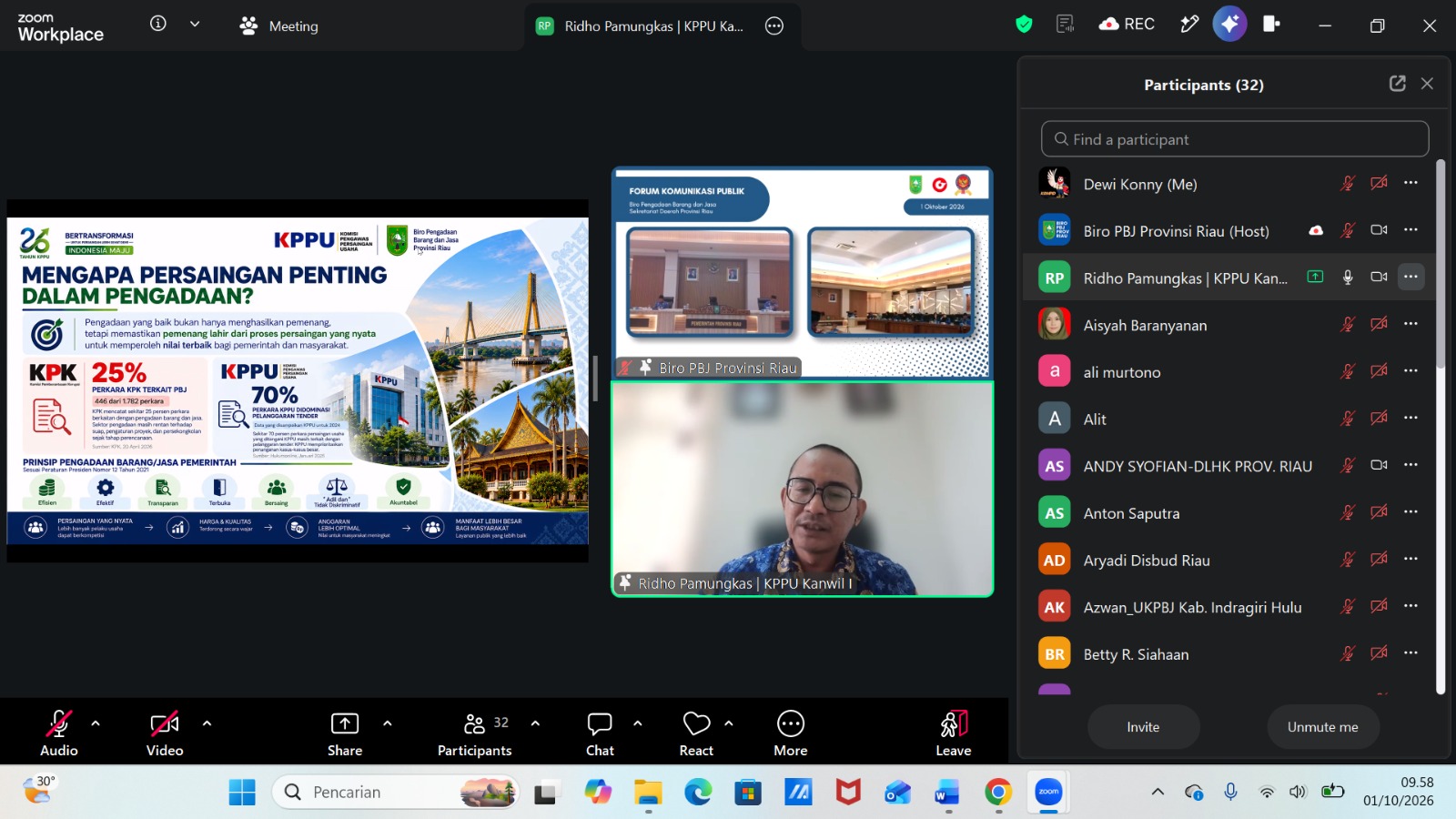Close the Participants panel
The width and height of the screenshot is (1456, 819).
1427,84
